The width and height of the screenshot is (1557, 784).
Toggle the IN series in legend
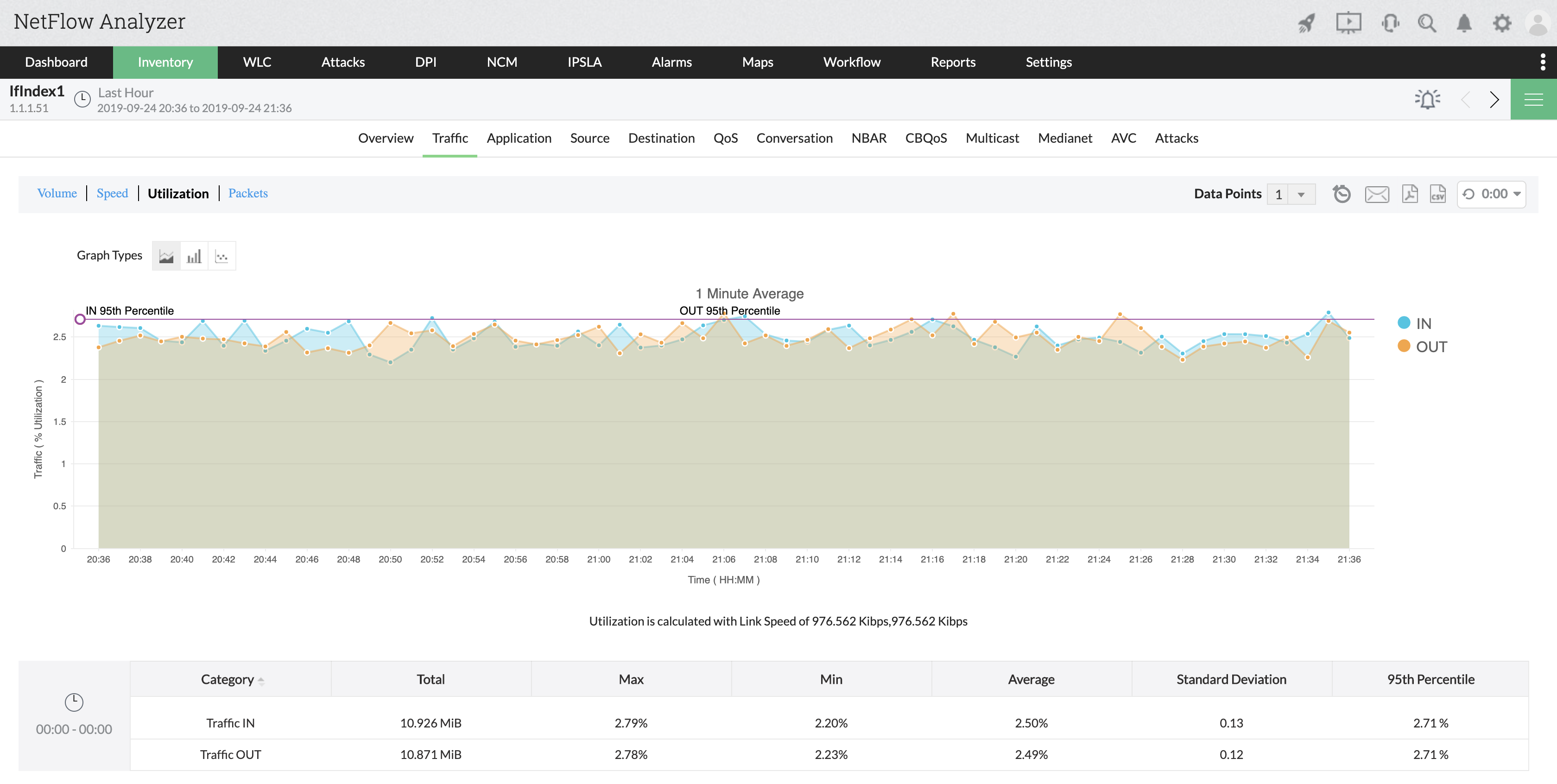(x=1424, y=323)
